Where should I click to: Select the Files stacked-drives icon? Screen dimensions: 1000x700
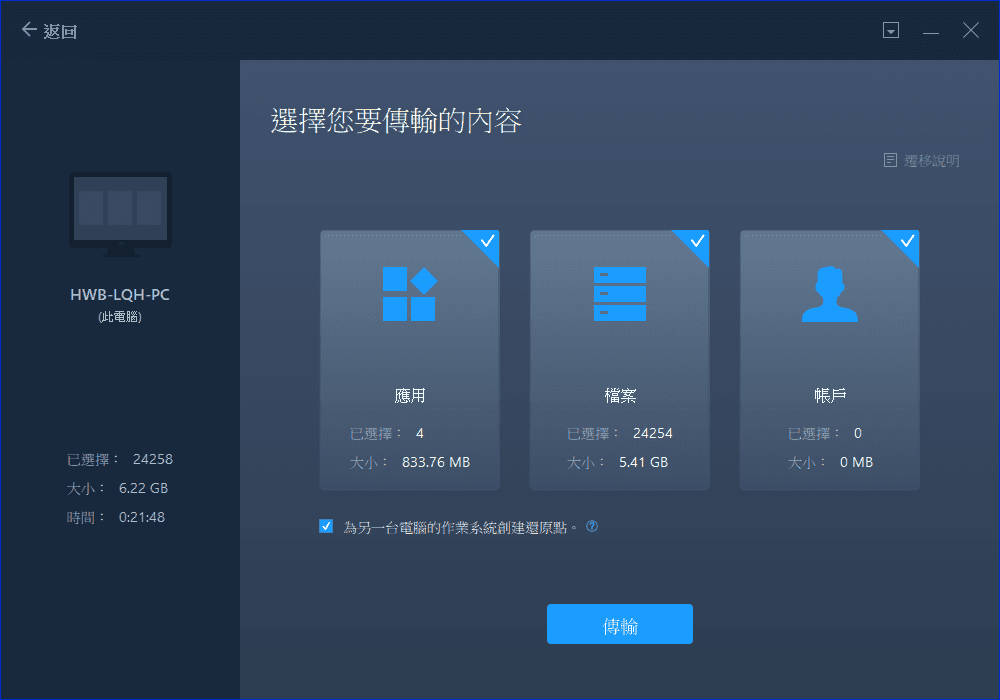pos(619,294)
